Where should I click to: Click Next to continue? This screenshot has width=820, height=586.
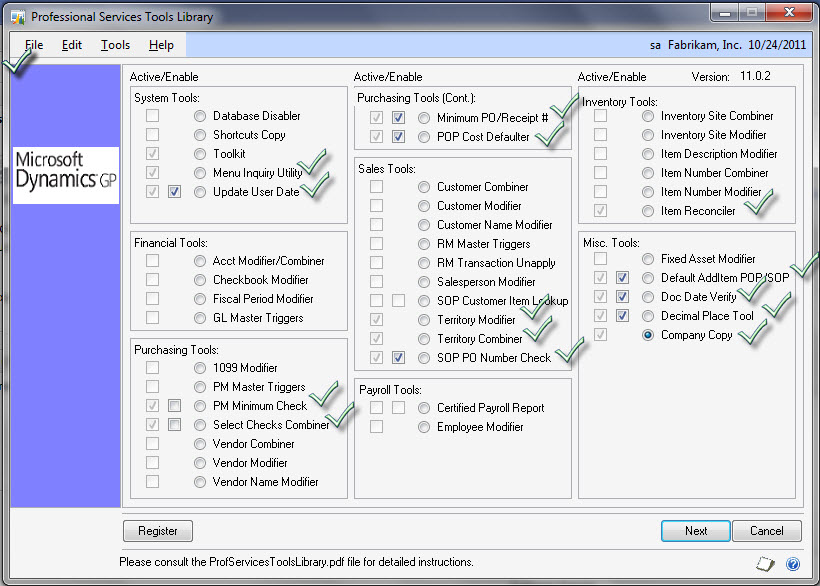coord(695,531)
